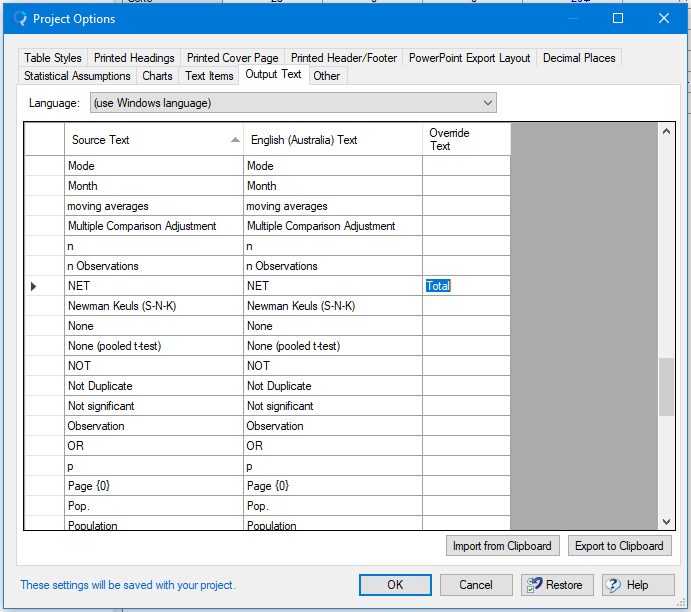The height and width of the screenshot is (612, 691).
Task: Click the current row indicator arrow beside NET
Action: [33, 286]
